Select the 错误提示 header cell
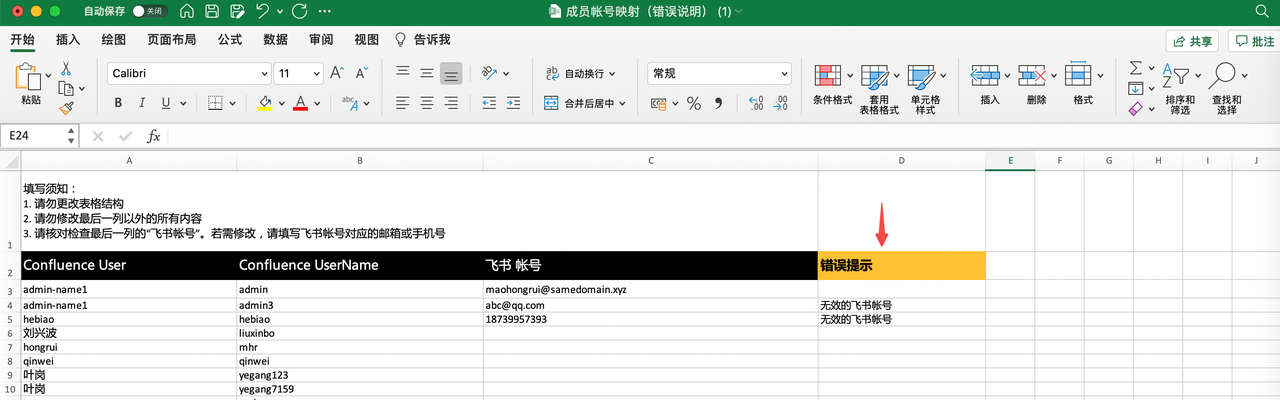1280x400 pixels. tap(901, 266)
